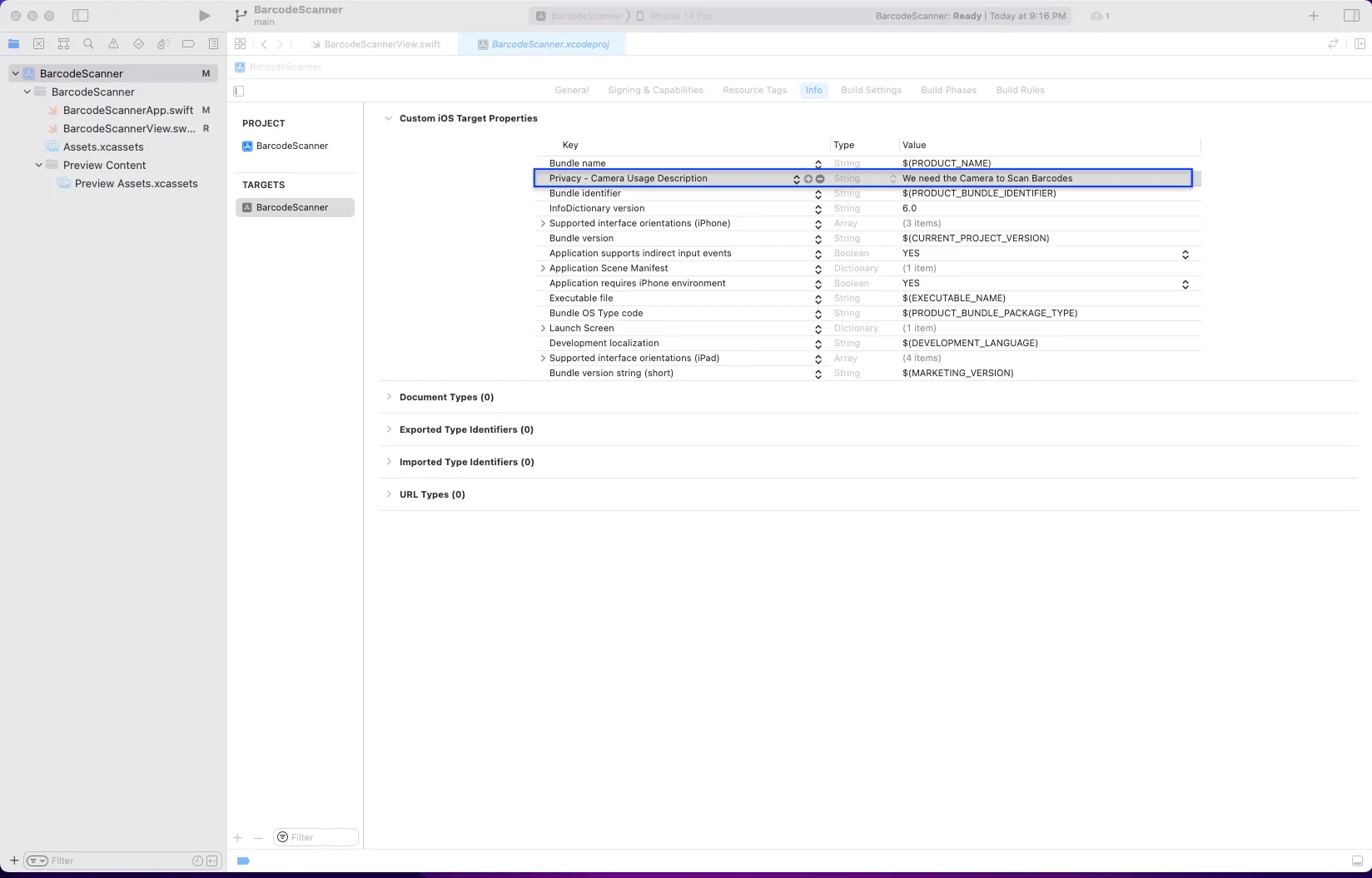Open the Test navigator diamond icon

point(138,44)
